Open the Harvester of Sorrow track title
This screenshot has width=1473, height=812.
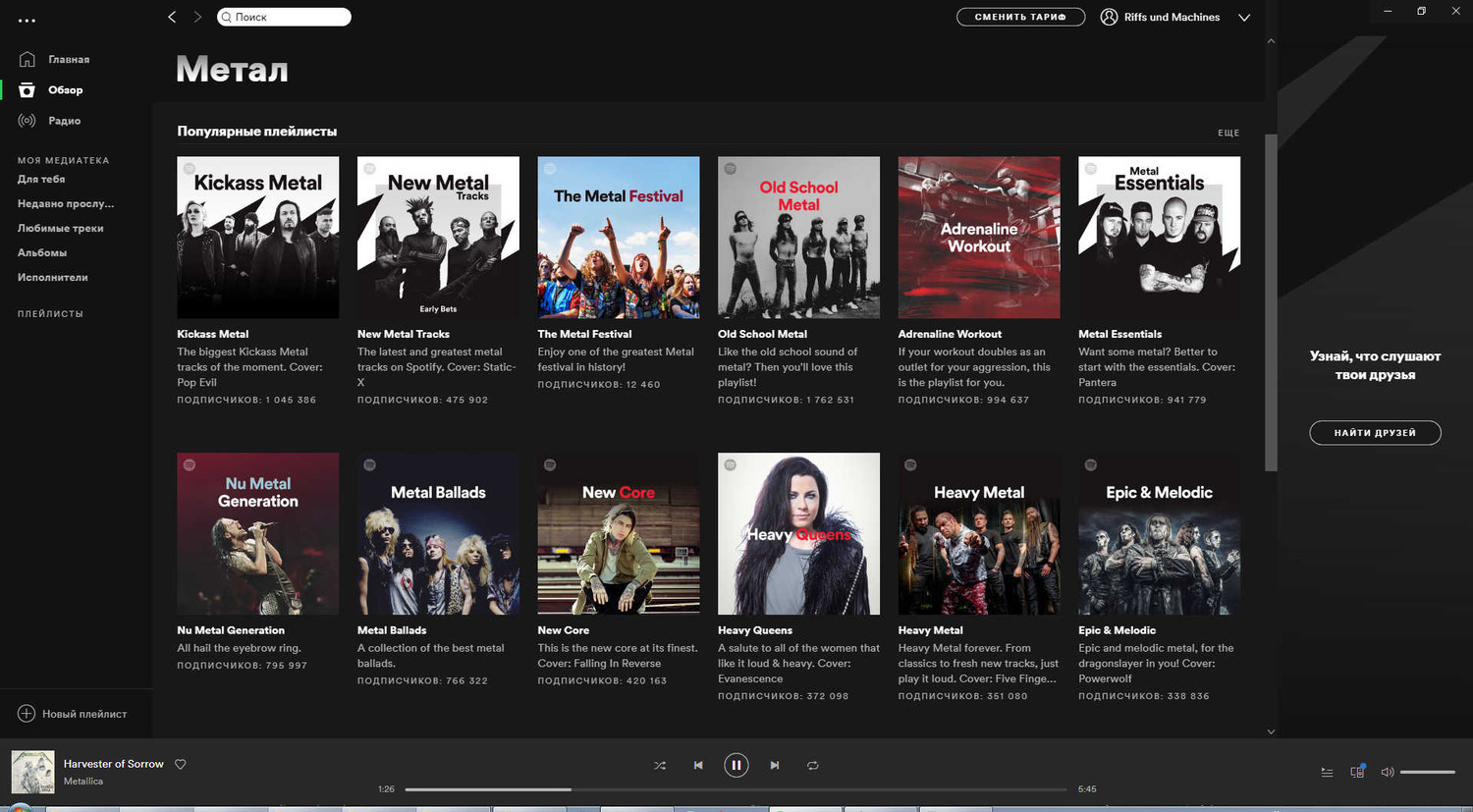114,763
